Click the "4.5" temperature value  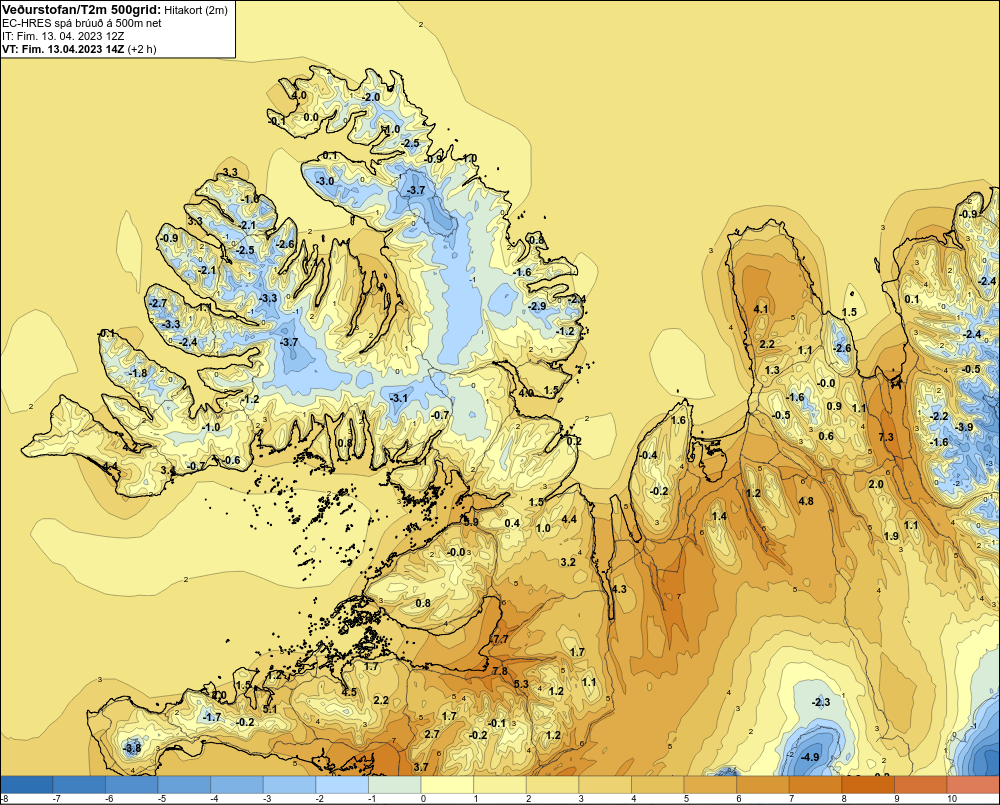(349, 692)
